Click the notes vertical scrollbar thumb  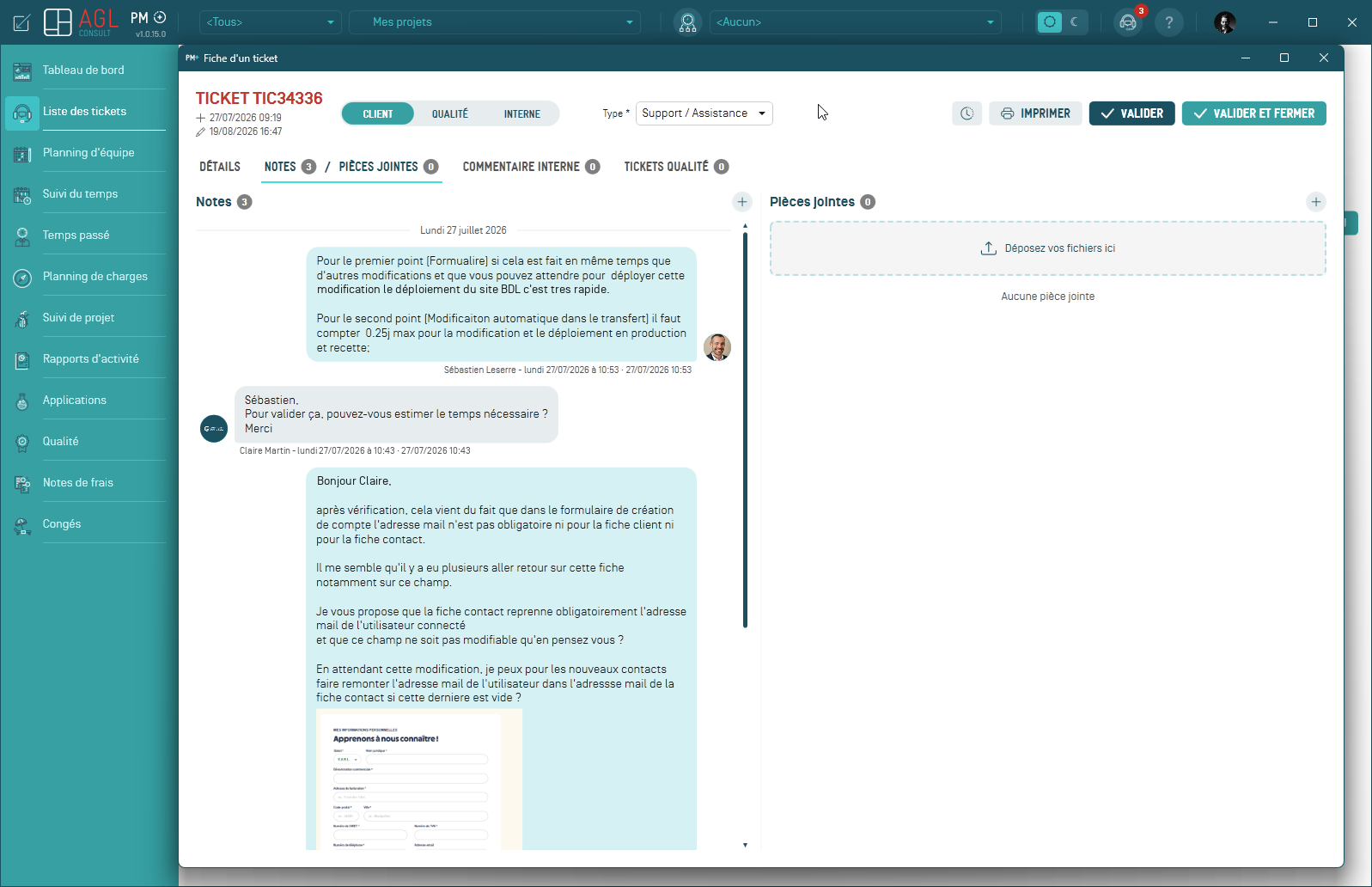point(745,430)
